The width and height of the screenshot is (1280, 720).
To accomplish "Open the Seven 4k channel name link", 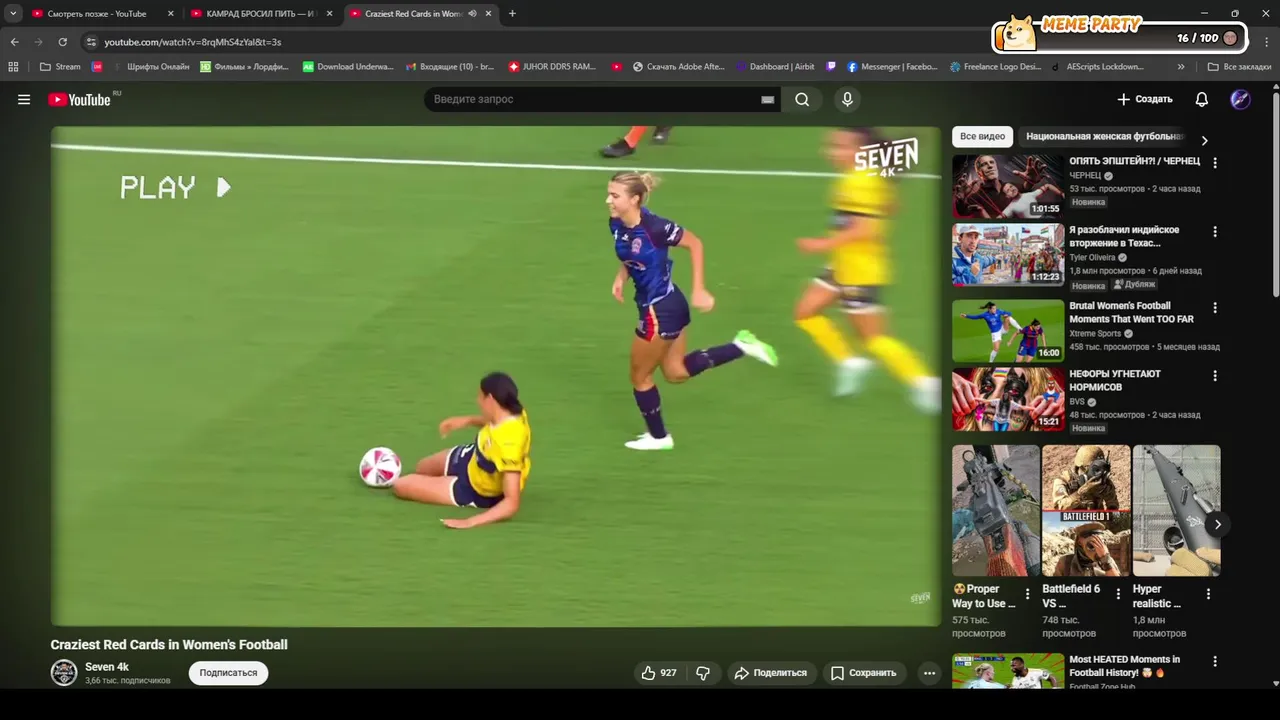I will tap(107, 667).
